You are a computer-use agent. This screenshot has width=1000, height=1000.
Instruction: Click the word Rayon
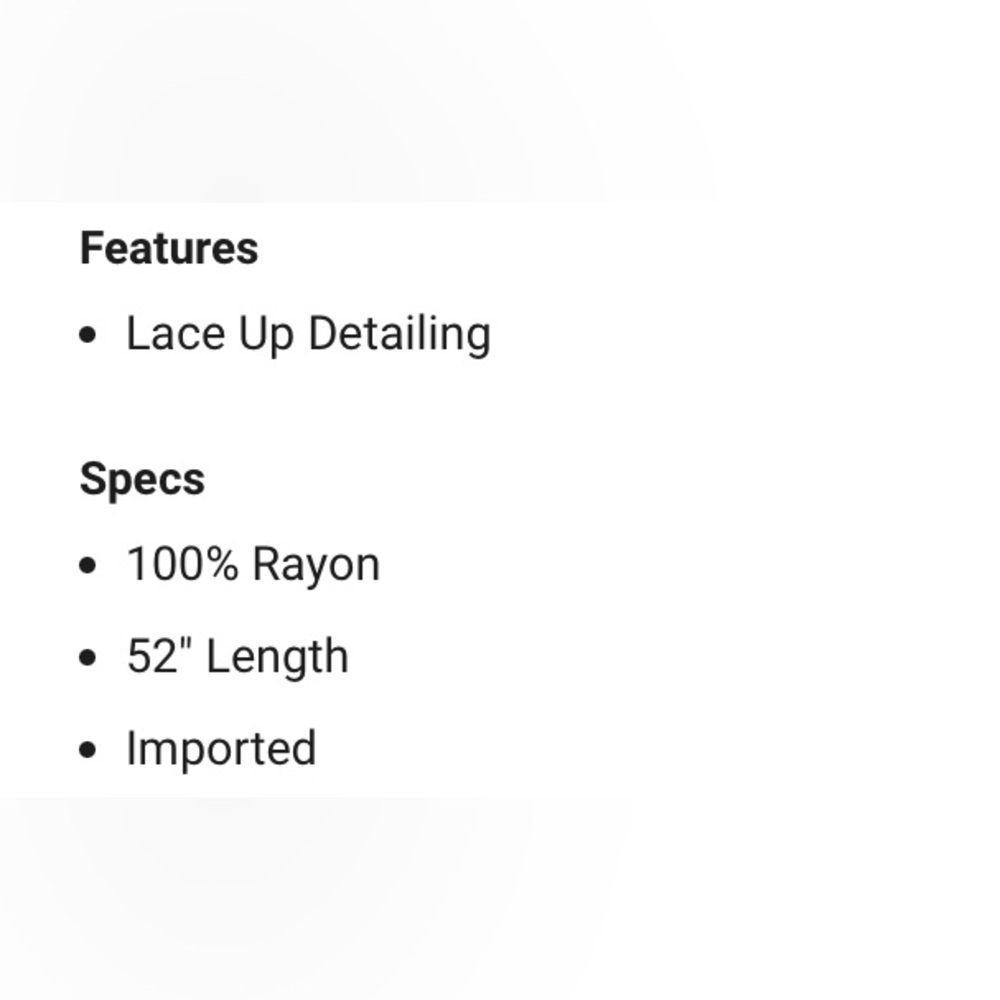[316, 565]
